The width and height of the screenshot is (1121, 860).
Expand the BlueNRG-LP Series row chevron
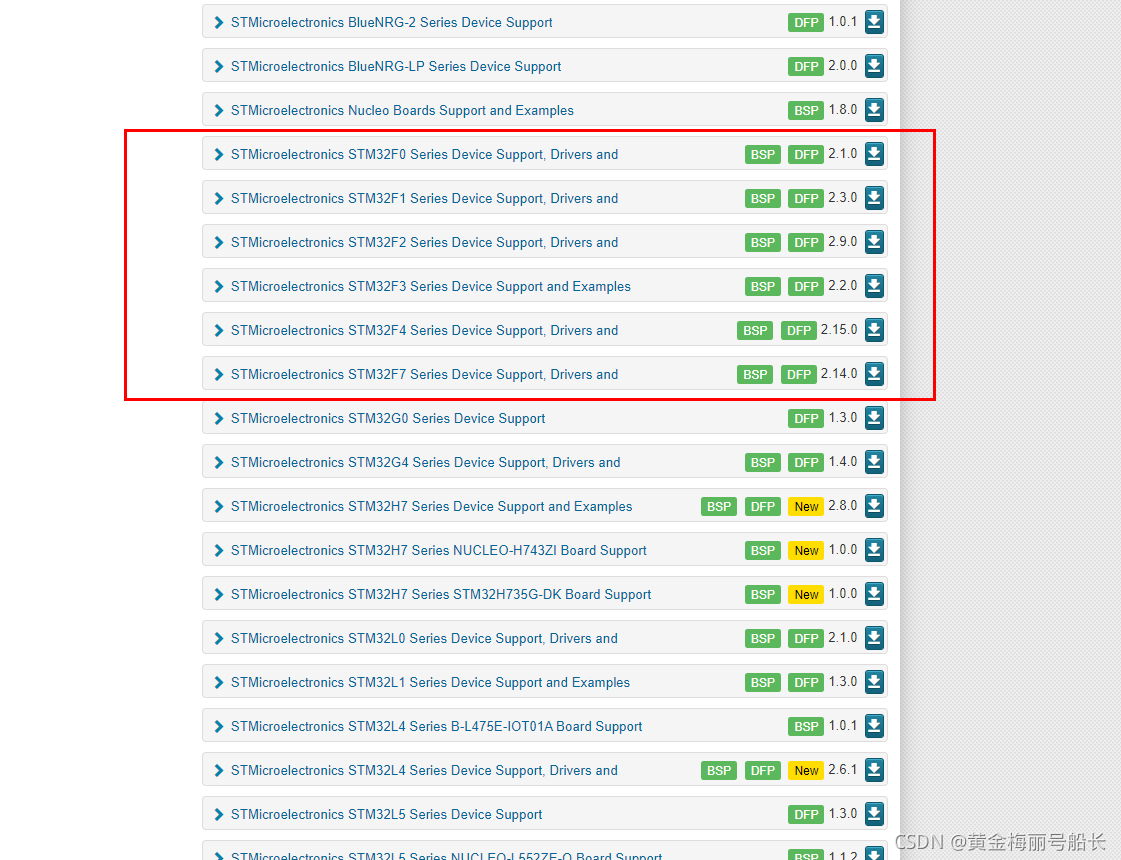(219, 66)
